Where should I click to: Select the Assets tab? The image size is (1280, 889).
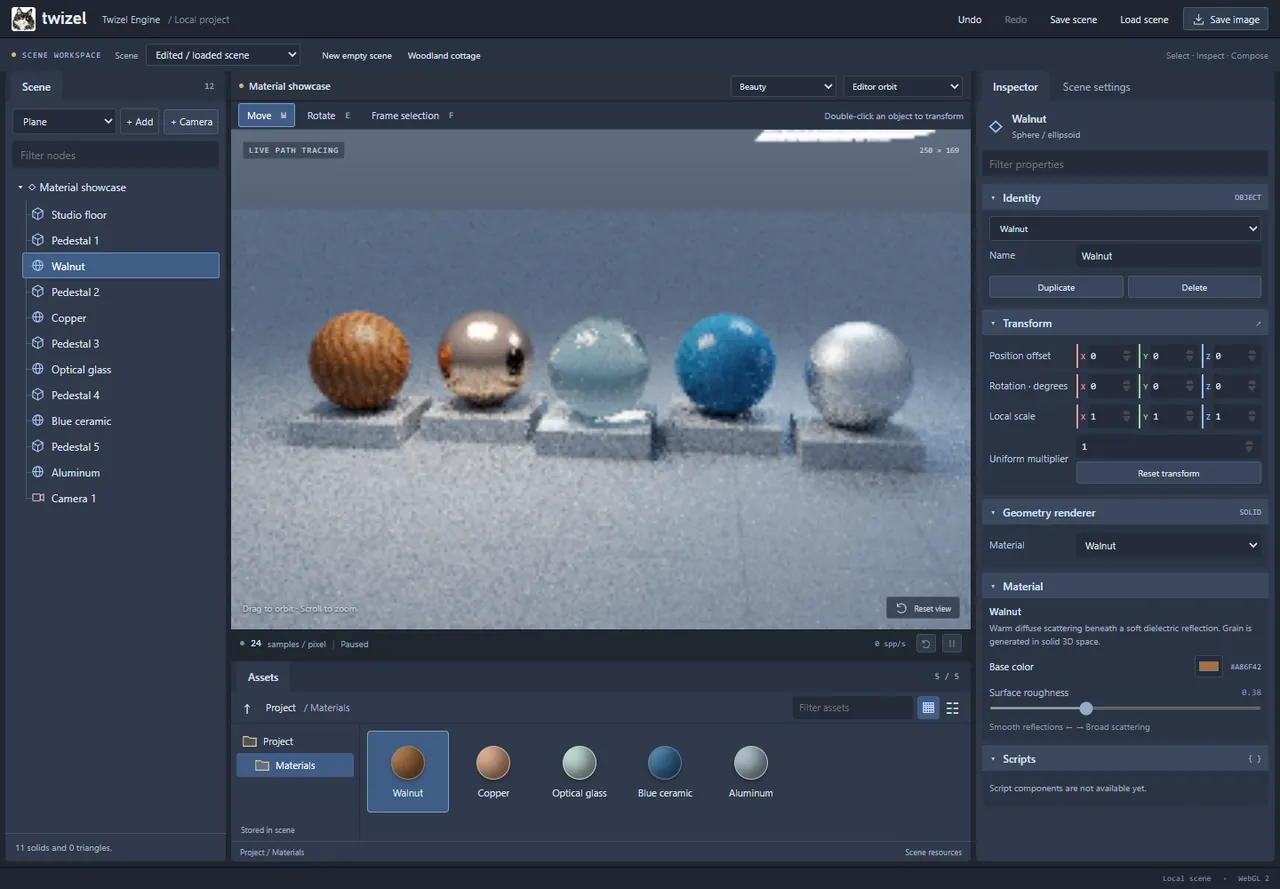(263, 677)
